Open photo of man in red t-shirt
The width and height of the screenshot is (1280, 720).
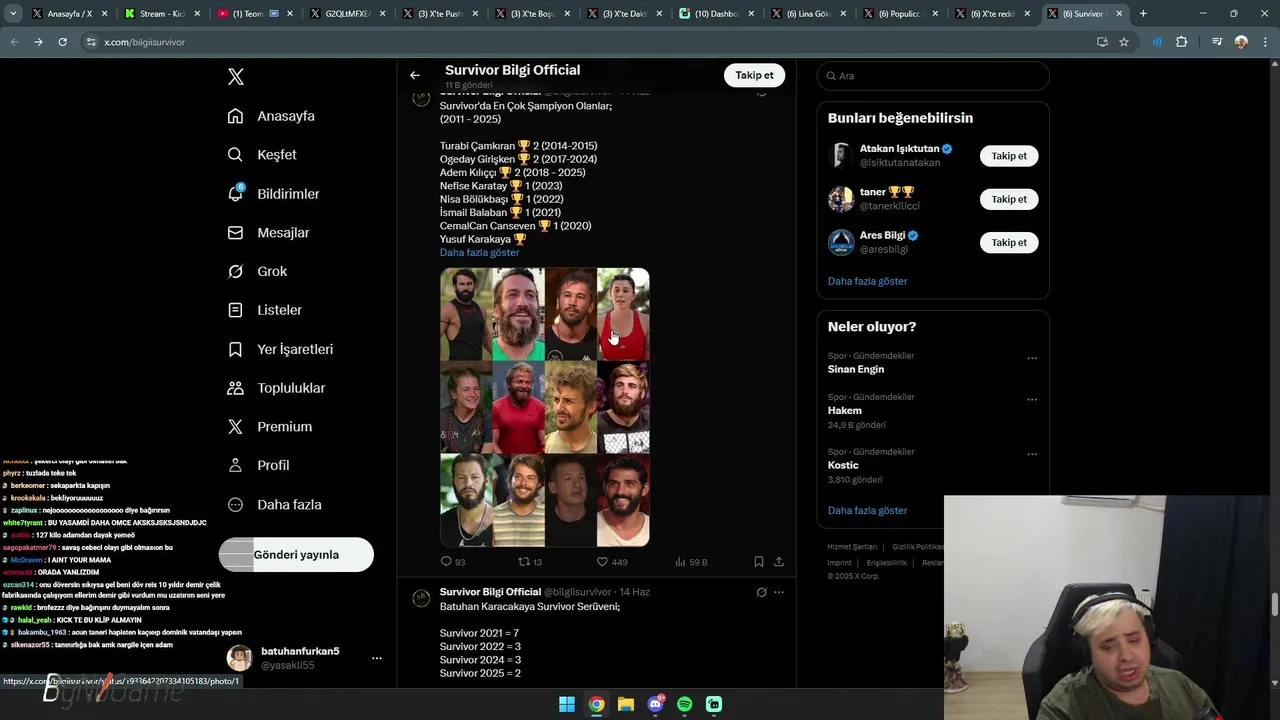coord(518,407)
